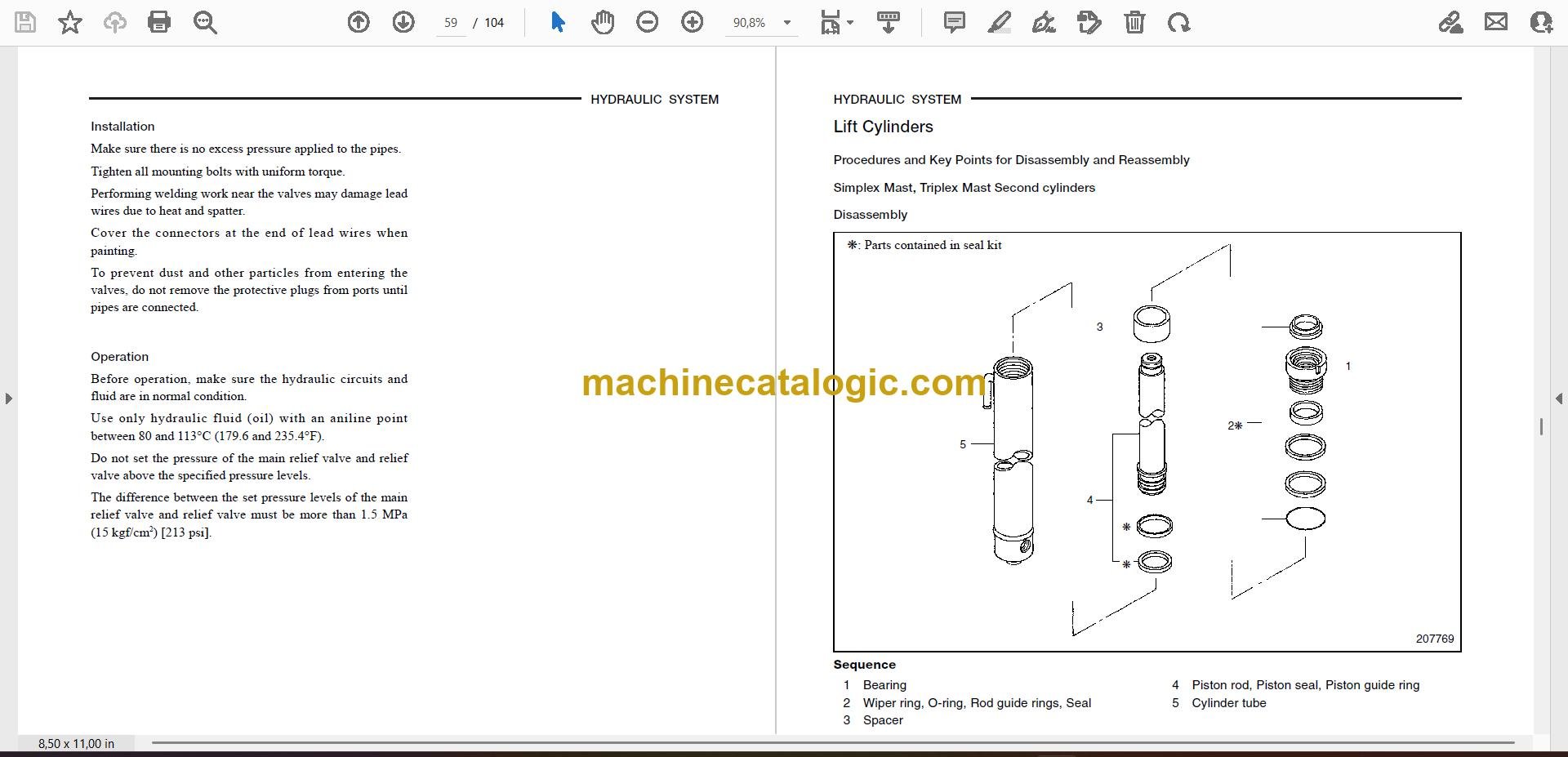Print the document using printer icon

click(159, 22)
